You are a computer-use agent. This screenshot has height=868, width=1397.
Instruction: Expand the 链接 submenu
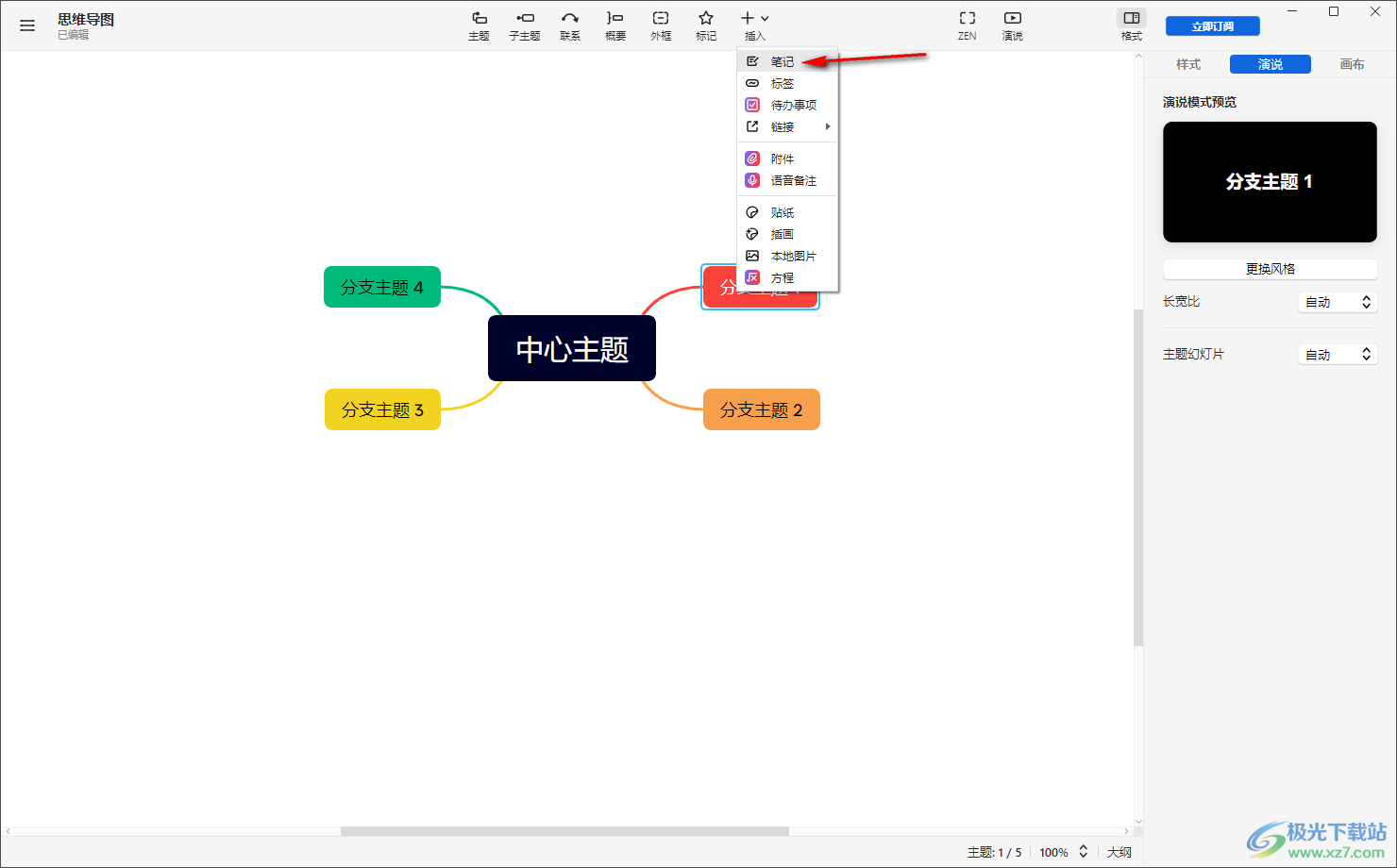pos(787,126)
